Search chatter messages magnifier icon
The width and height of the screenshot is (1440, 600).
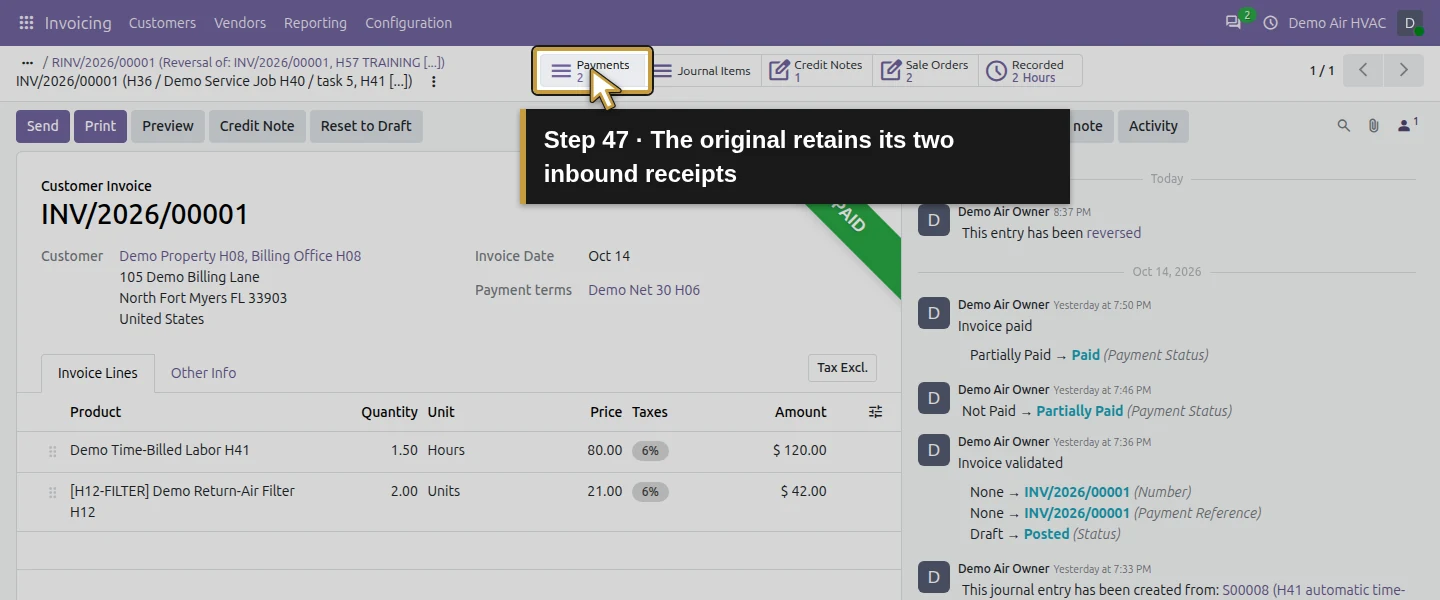[x=1344, y=126]
